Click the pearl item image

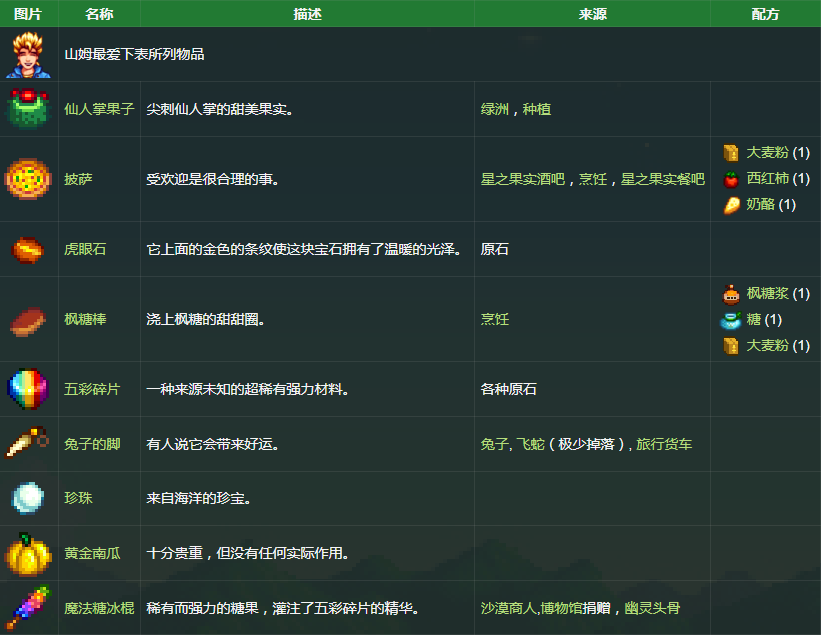click(x=27, y=498)
